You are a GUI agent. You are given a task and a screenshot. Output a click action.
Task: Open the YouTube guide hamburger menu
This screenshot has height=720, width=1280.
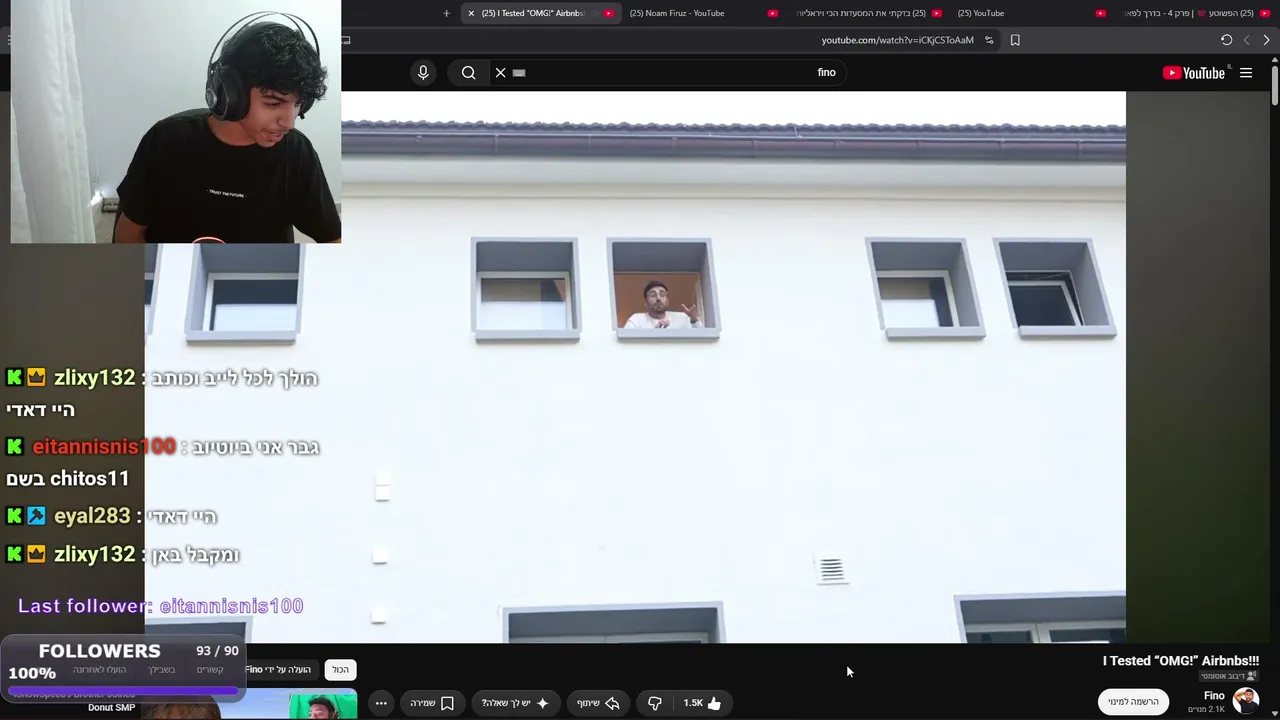click(1246, 73)
